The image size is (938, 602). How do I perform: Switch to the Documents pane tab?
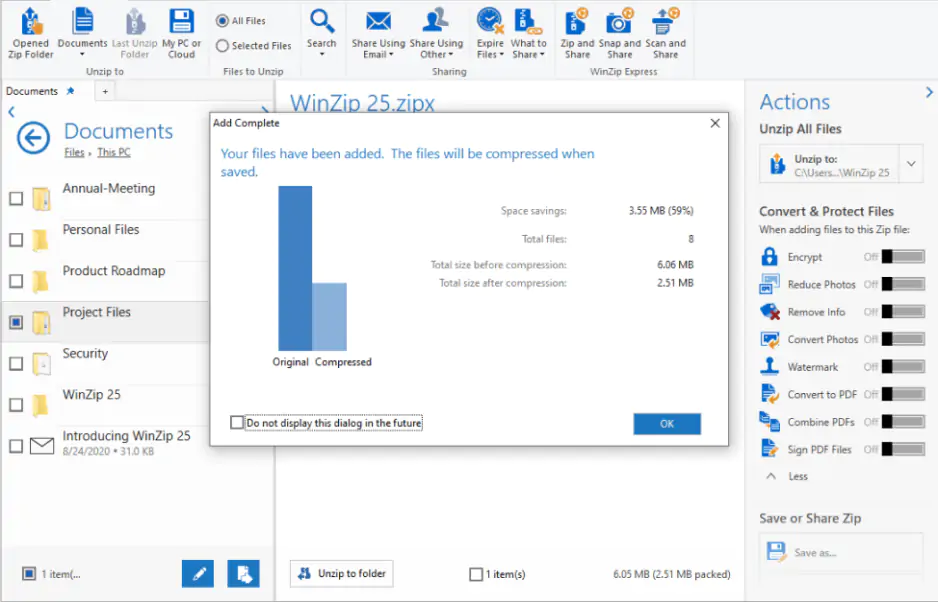[32, 91]
